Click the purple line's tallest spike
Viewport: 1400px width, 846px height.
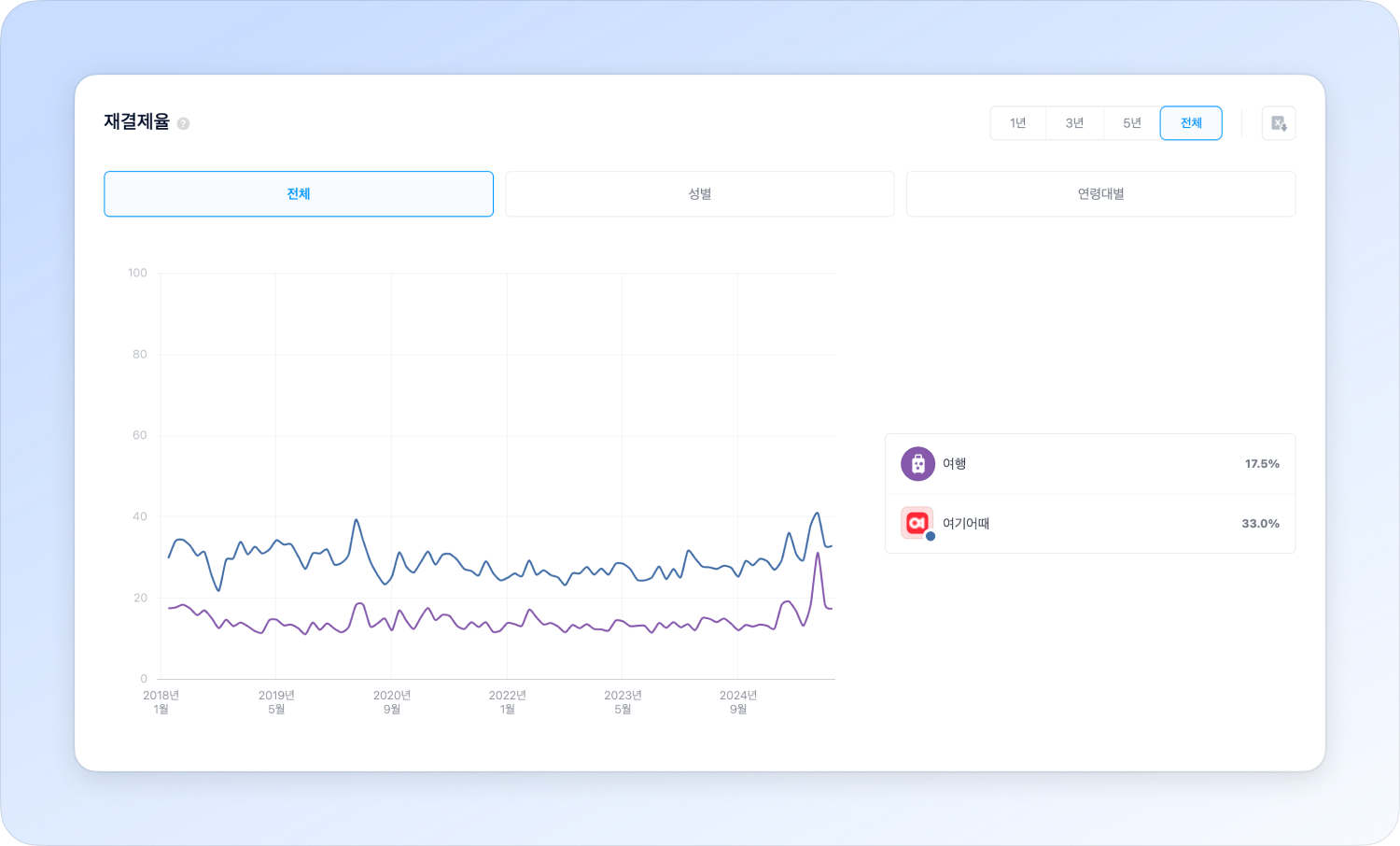tap(818, 553)
